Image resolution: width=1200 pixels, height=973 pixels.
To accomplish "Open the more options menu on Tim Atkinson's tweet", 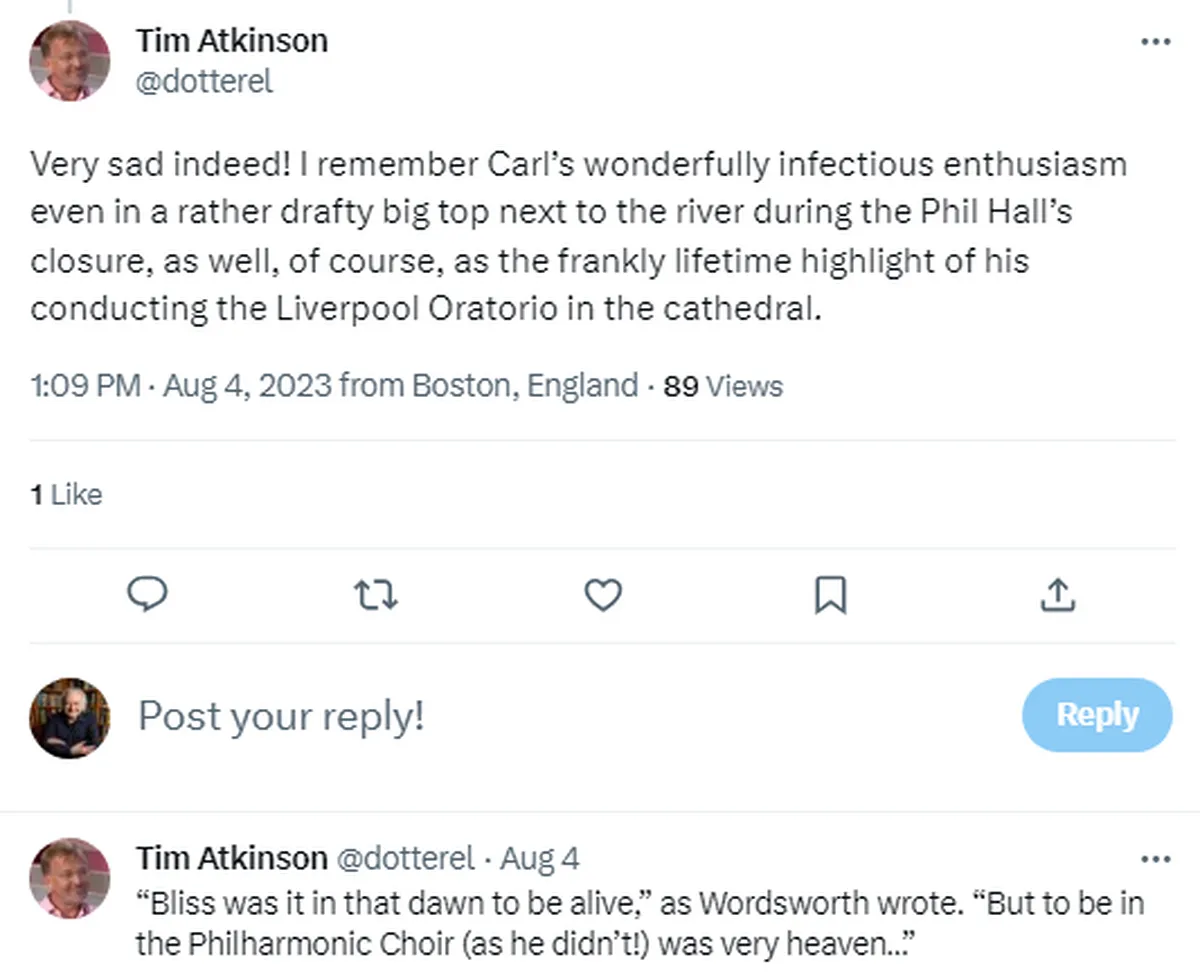I will 1156,41.
